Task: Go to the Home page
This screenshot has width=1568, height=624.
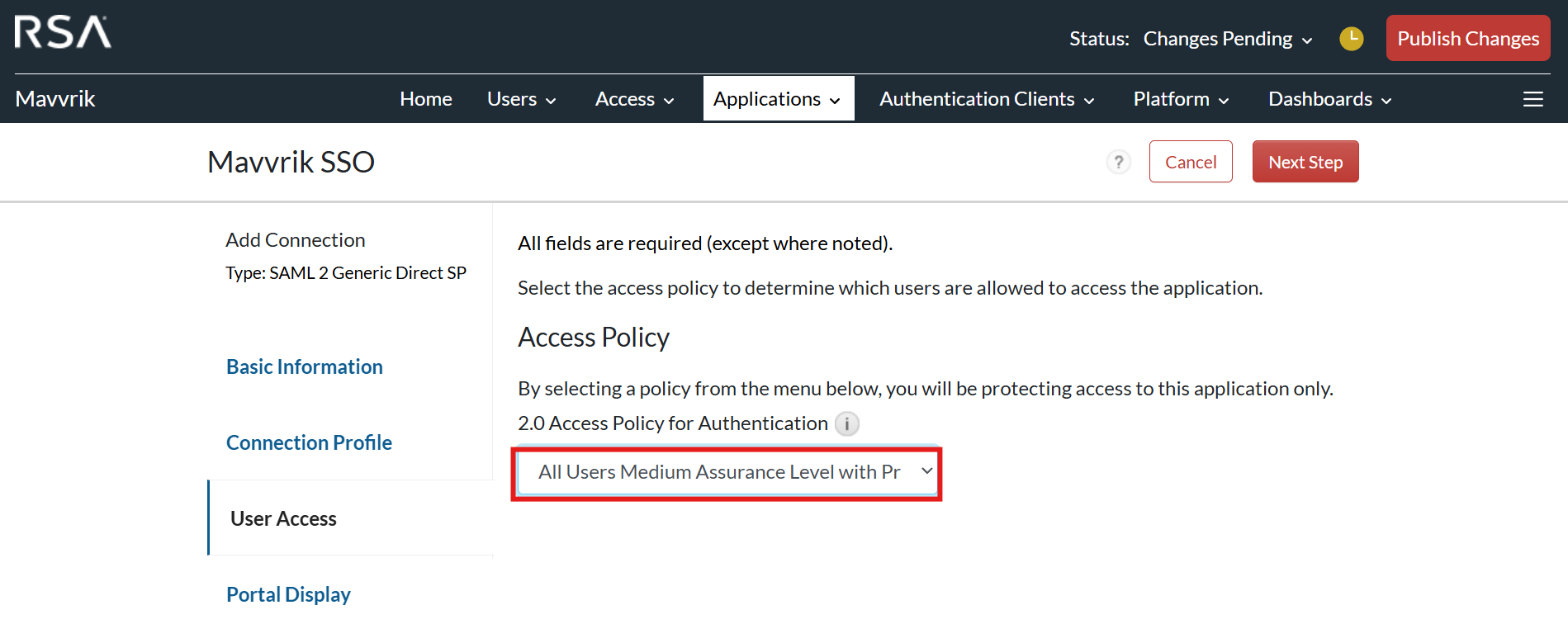Action: point(425,99)
